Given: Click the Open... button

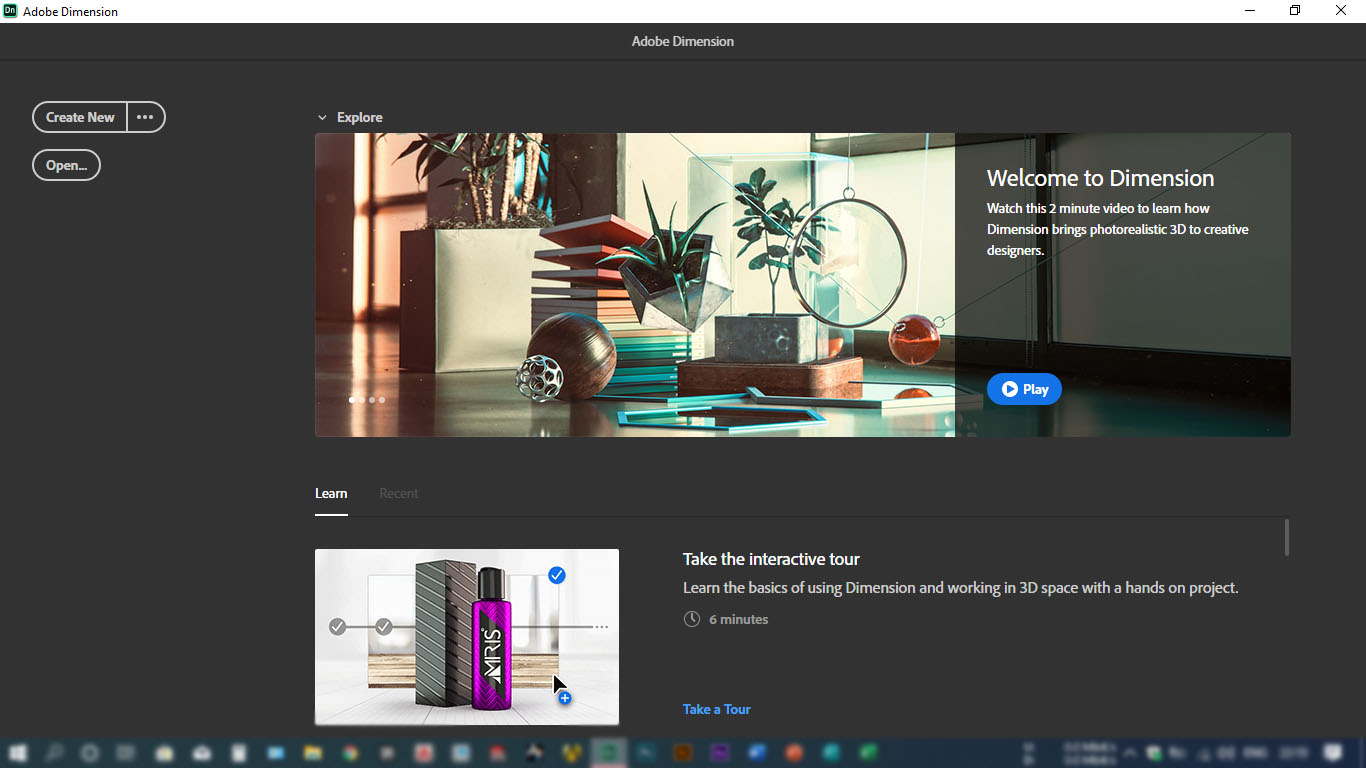Looking at the screenshot, I should pos(66,165).
